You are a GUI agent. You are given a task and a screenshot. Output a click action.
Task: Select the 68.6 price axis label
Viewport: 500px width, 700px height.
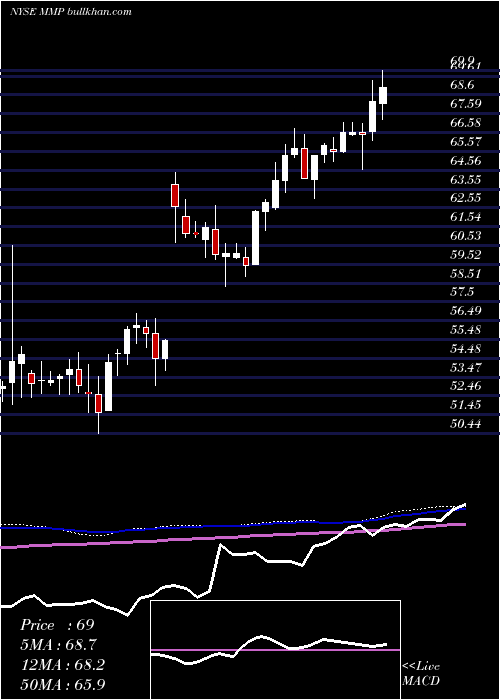point(463,85)
